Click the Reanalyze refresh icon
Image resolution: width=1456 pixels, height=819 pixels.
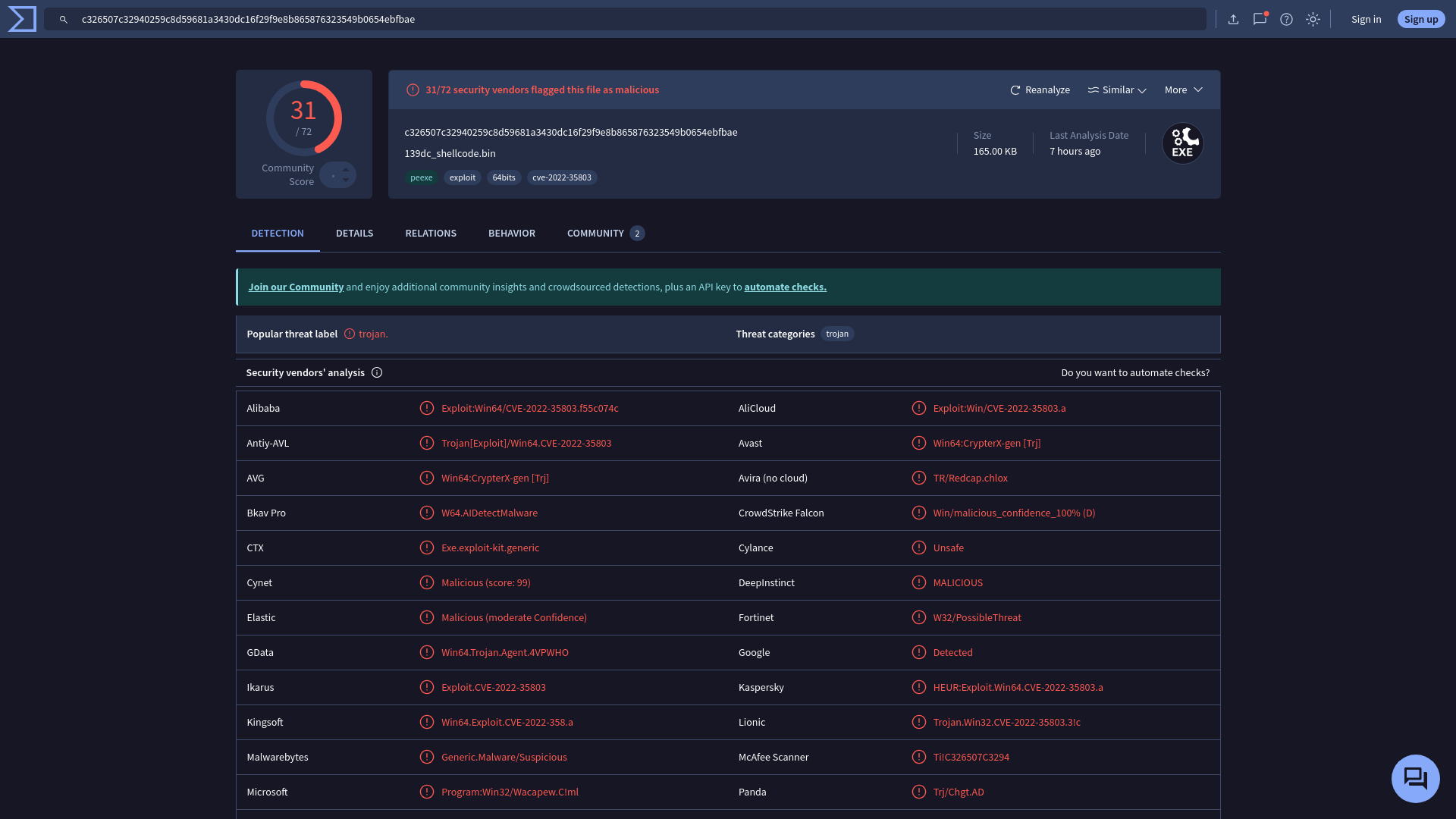[x=1015, y=90]
